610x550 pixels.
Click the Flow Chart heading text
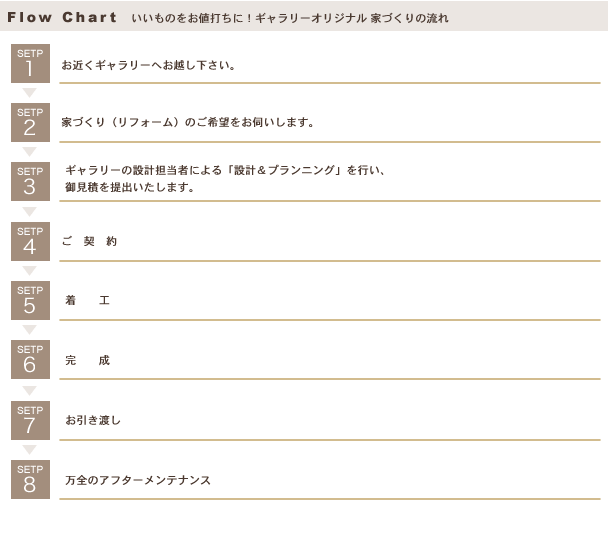[62, 17]
